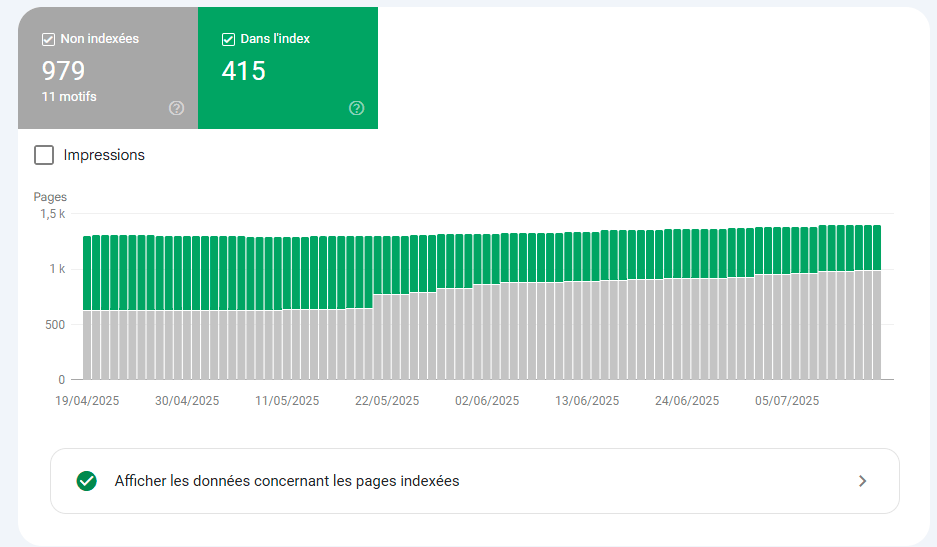Open help icon on Non indexées card
This screenshot has width=937, height=547.
[x=177, y=108]
